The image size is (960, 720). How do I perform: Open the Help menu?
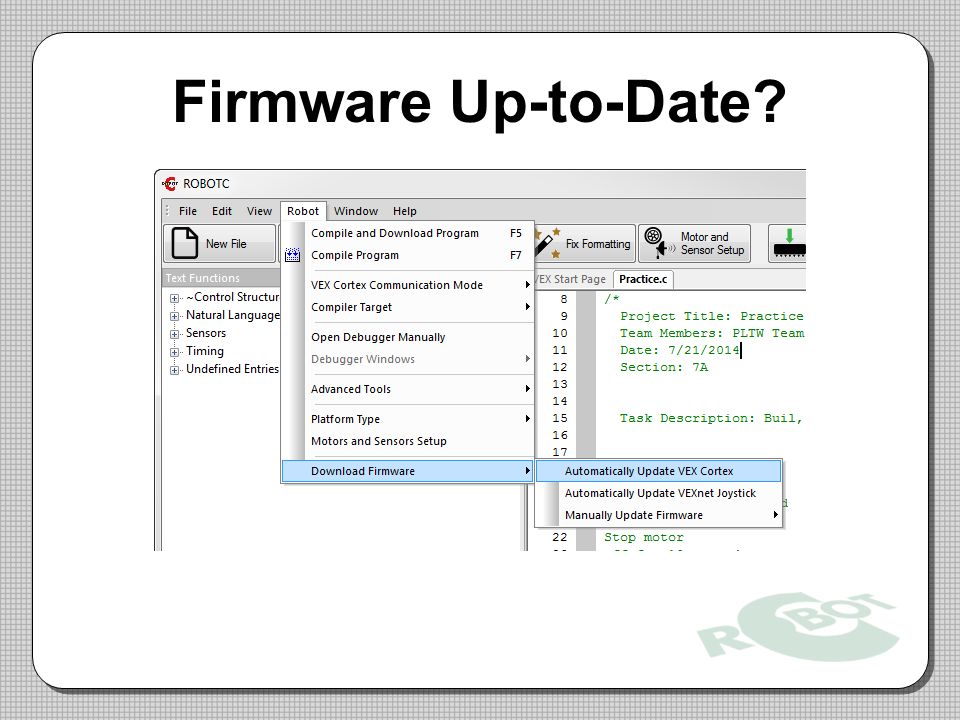point(405,211)
